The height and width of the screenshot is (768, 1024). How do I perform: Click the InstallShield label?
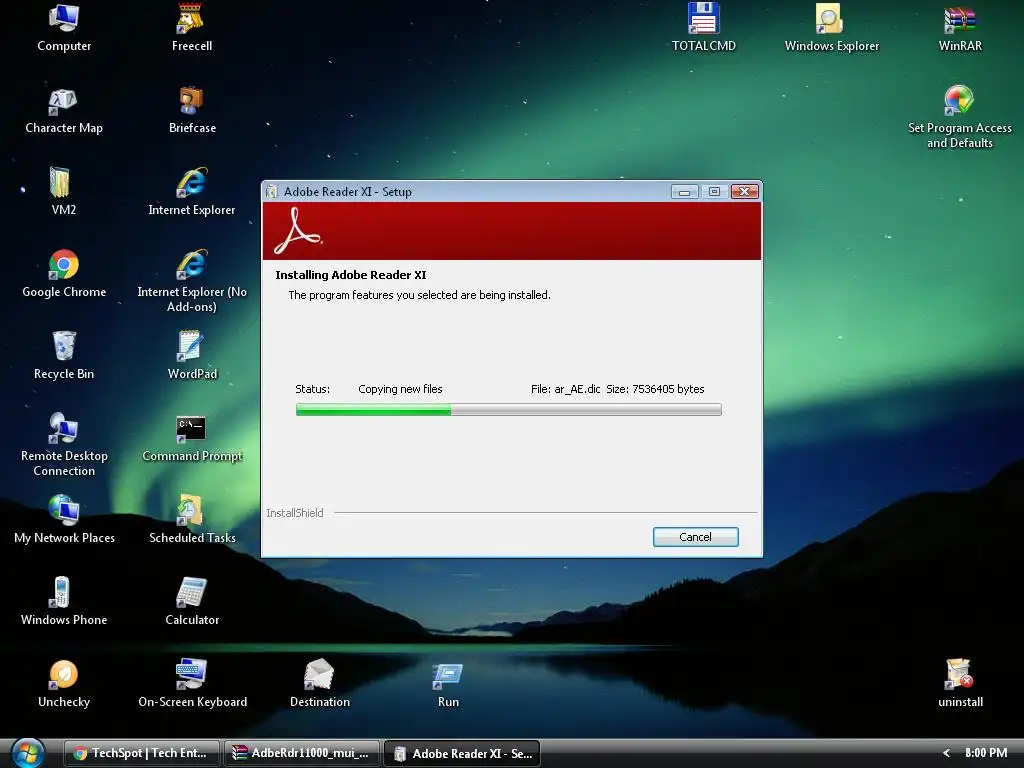coord(295,513)
